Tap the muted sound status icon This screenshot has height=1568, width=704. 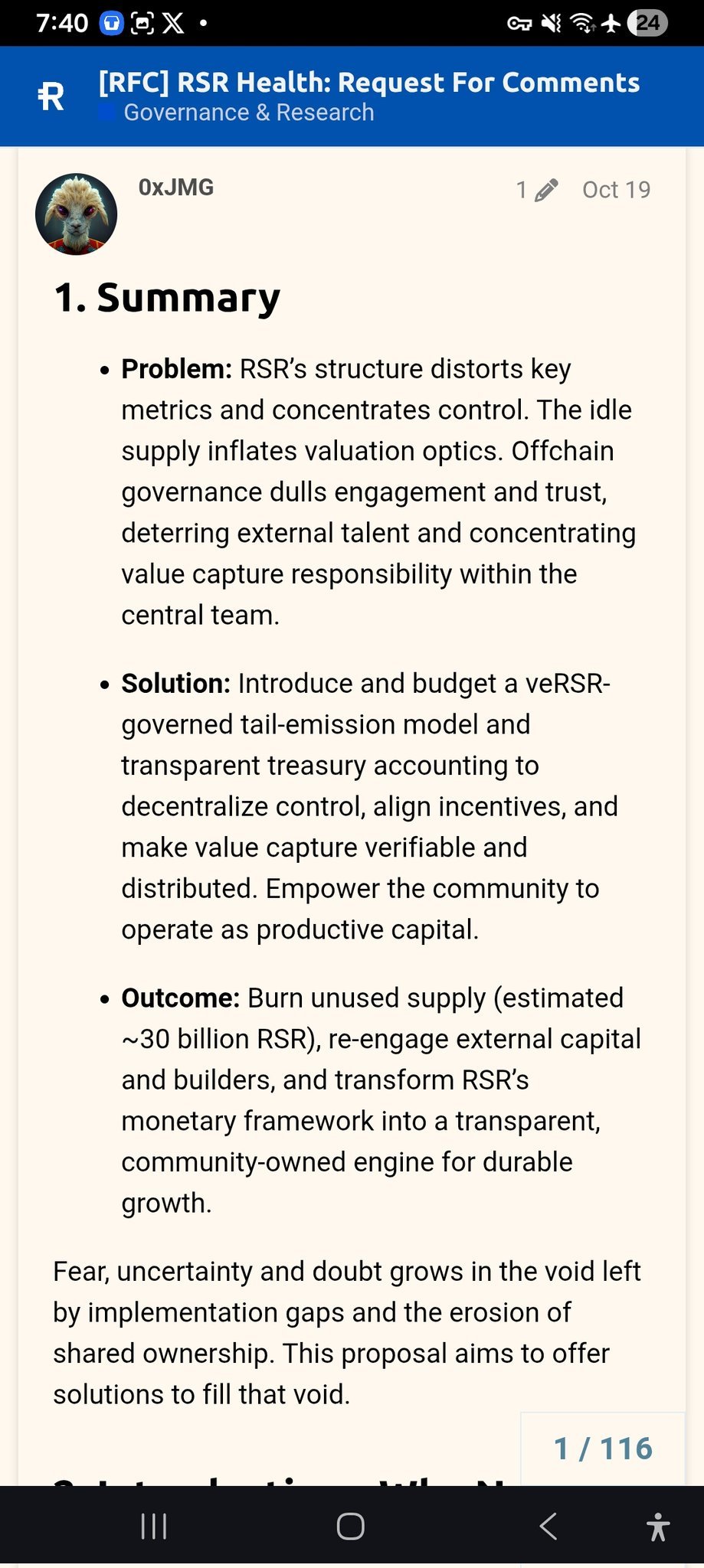click(552, 24)
